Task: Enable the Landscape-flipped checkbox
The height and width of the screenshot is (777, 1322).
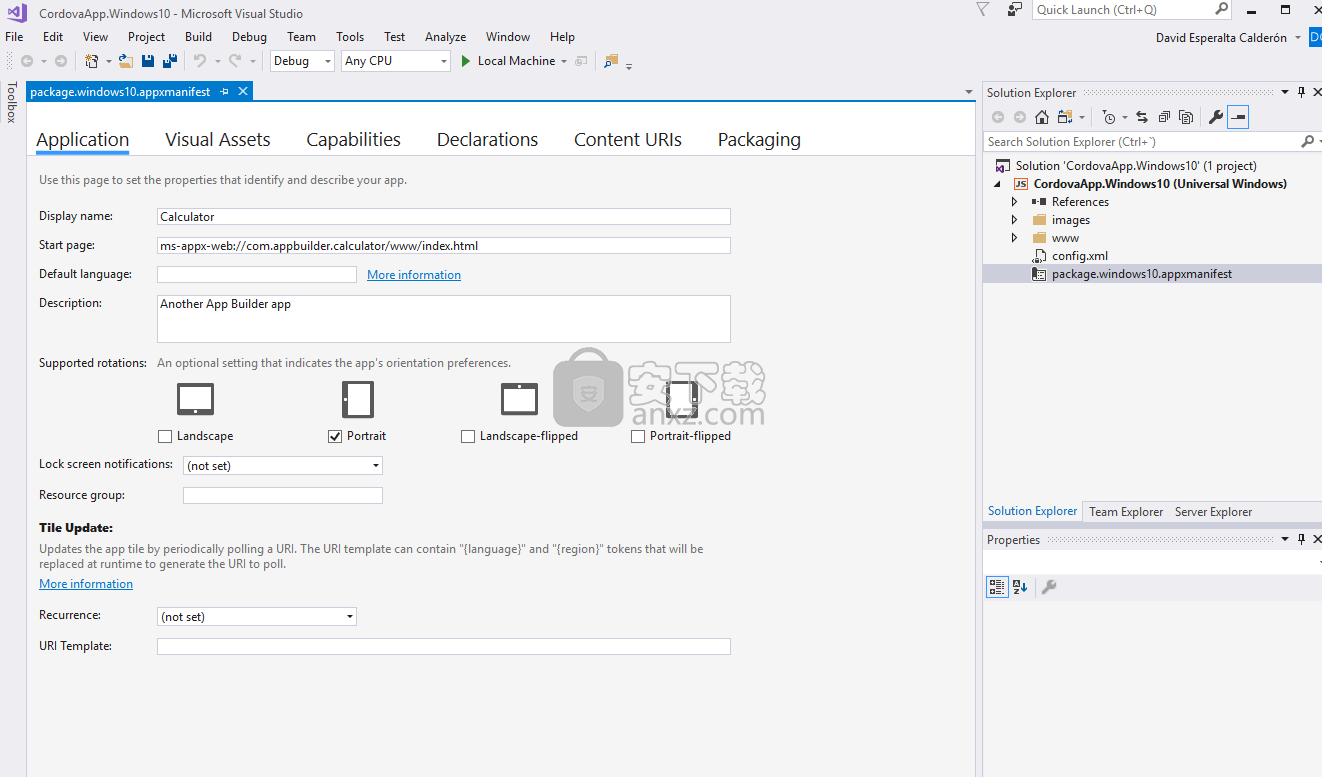Action: click(468, 436)
